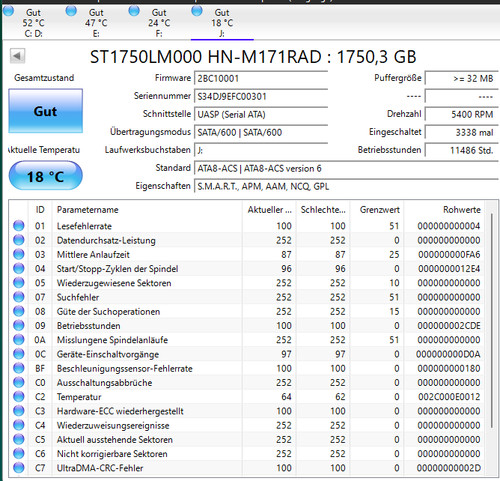Click the status orb for Mittlere Anlaufzeit row
Viewport: 500px width, 481px height.
click(19, 254)
